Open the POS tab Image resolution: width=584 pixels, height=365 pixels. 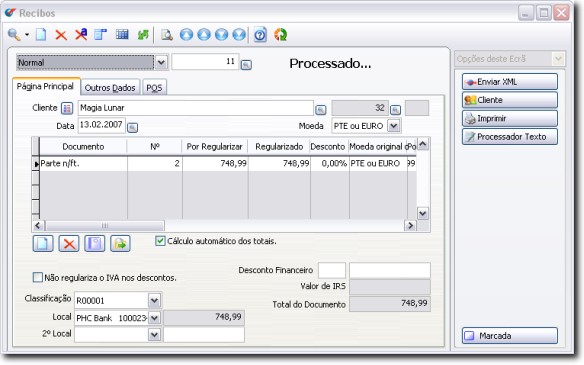point(154,88)
